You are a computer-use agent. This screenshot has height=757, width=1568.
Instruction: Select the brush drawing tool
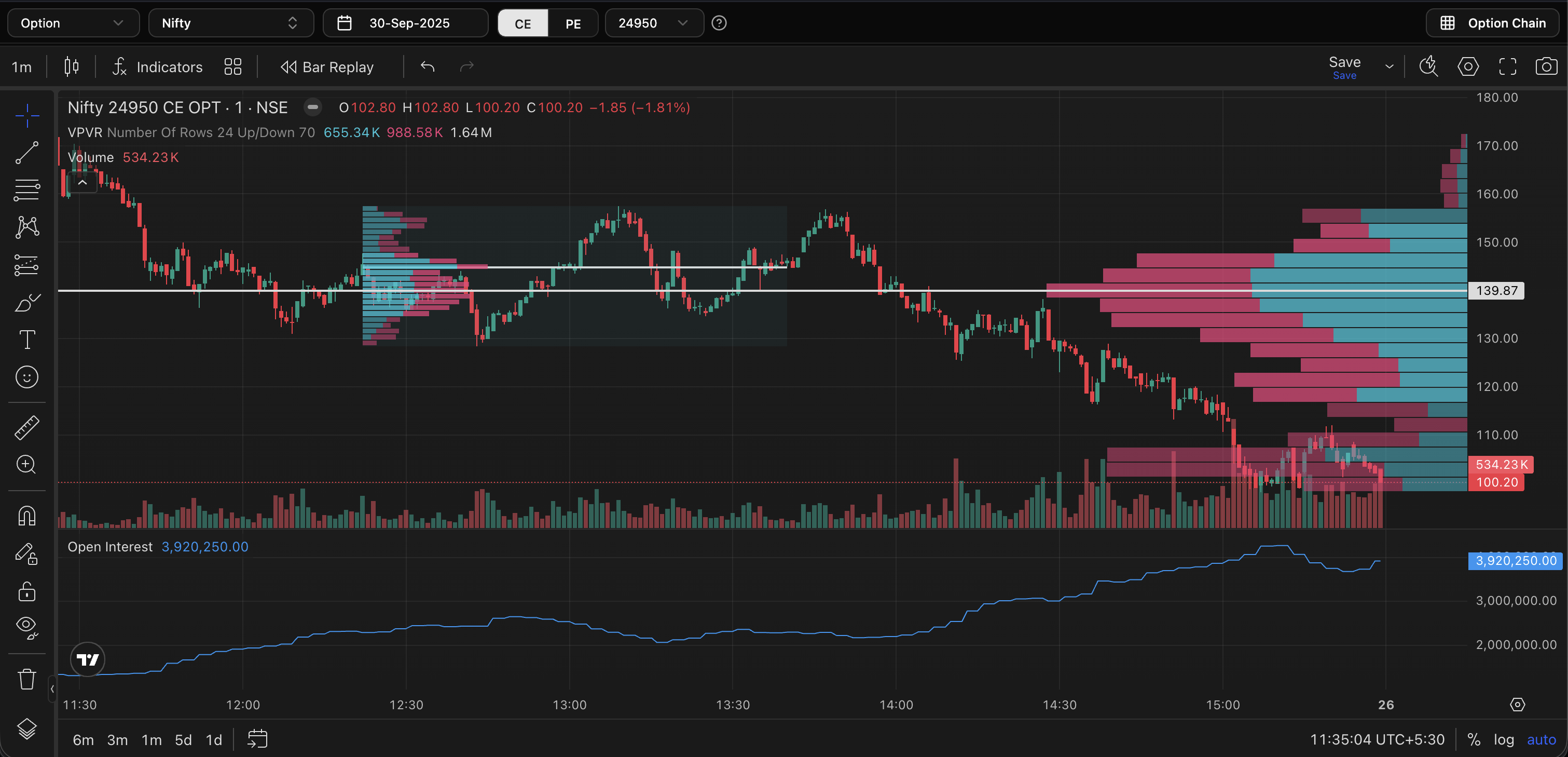click(27, 302)
